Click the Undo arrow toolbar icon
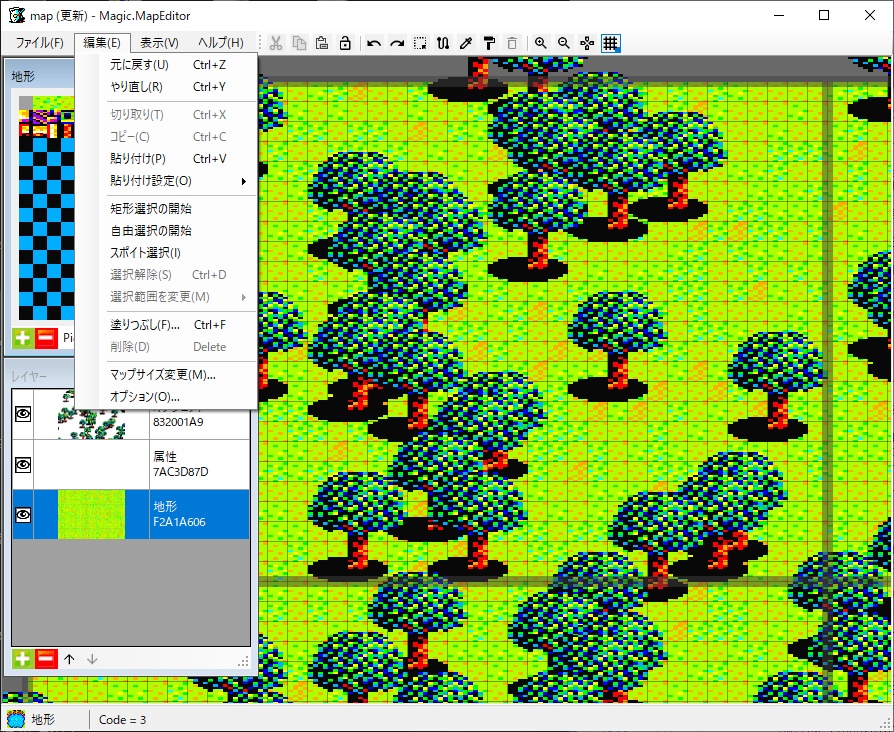The width and height of the screenshot is (894, 732). [x=374, y=43]
